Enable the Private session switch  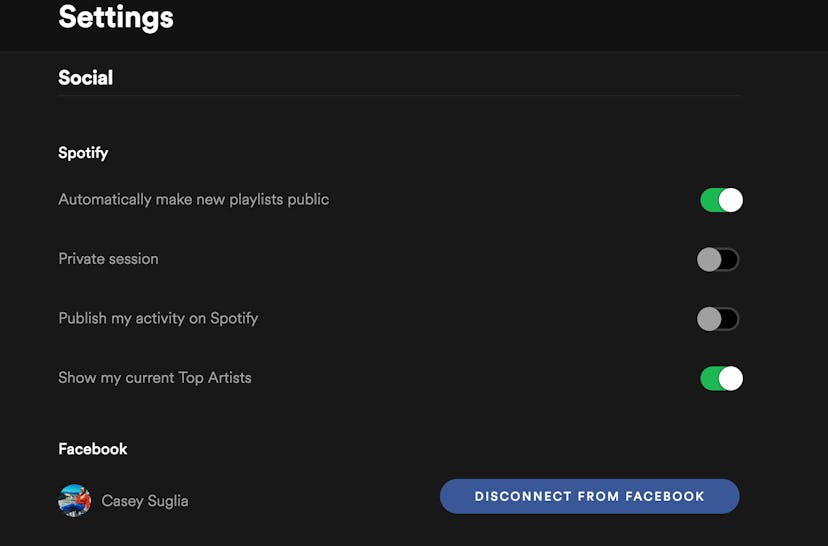[x=718, y=260]
